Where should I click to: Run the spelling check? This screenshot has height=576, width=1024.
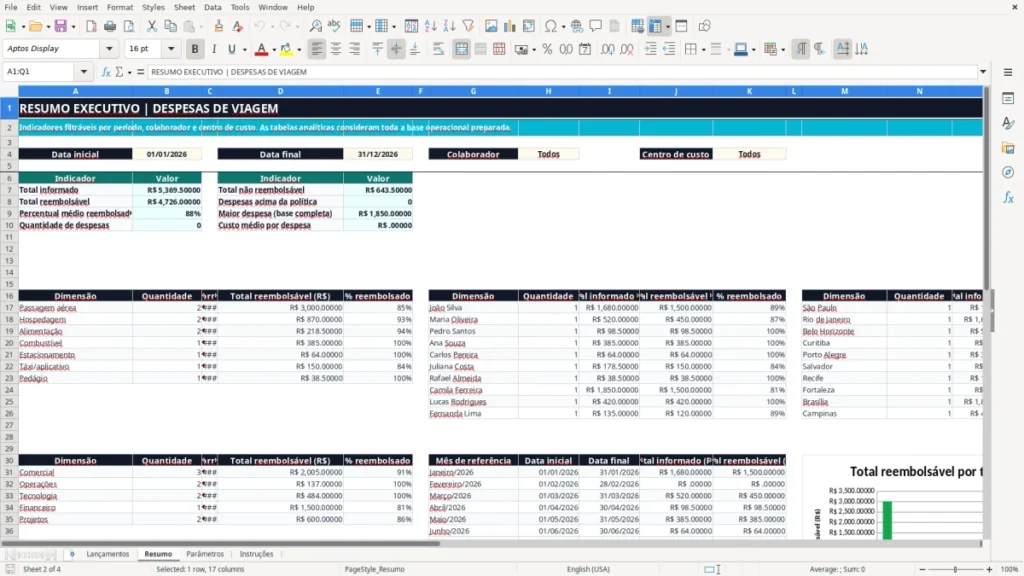point(334,26)
